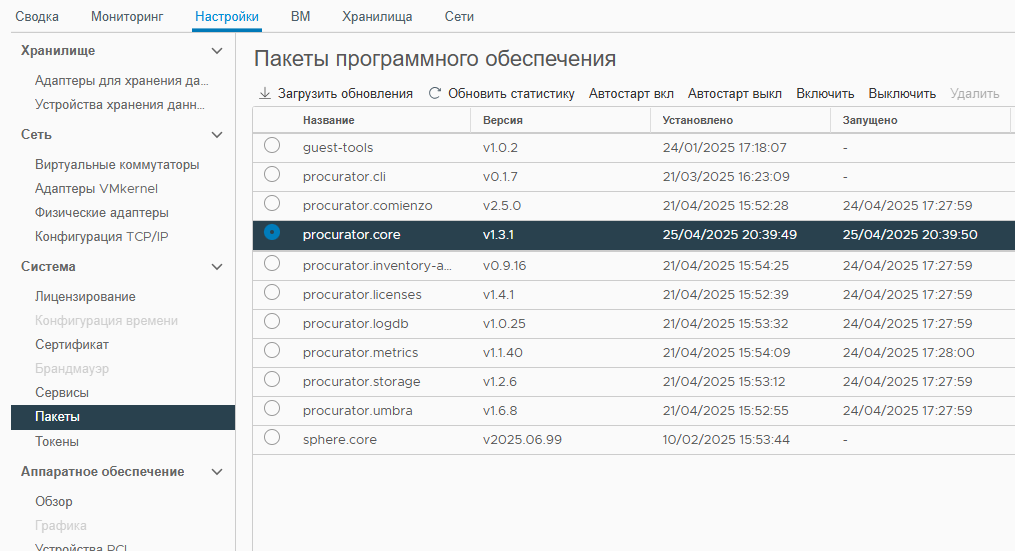Click Автостарт вкл button
The image size is (1015, 551).
(x=631, y=94)
